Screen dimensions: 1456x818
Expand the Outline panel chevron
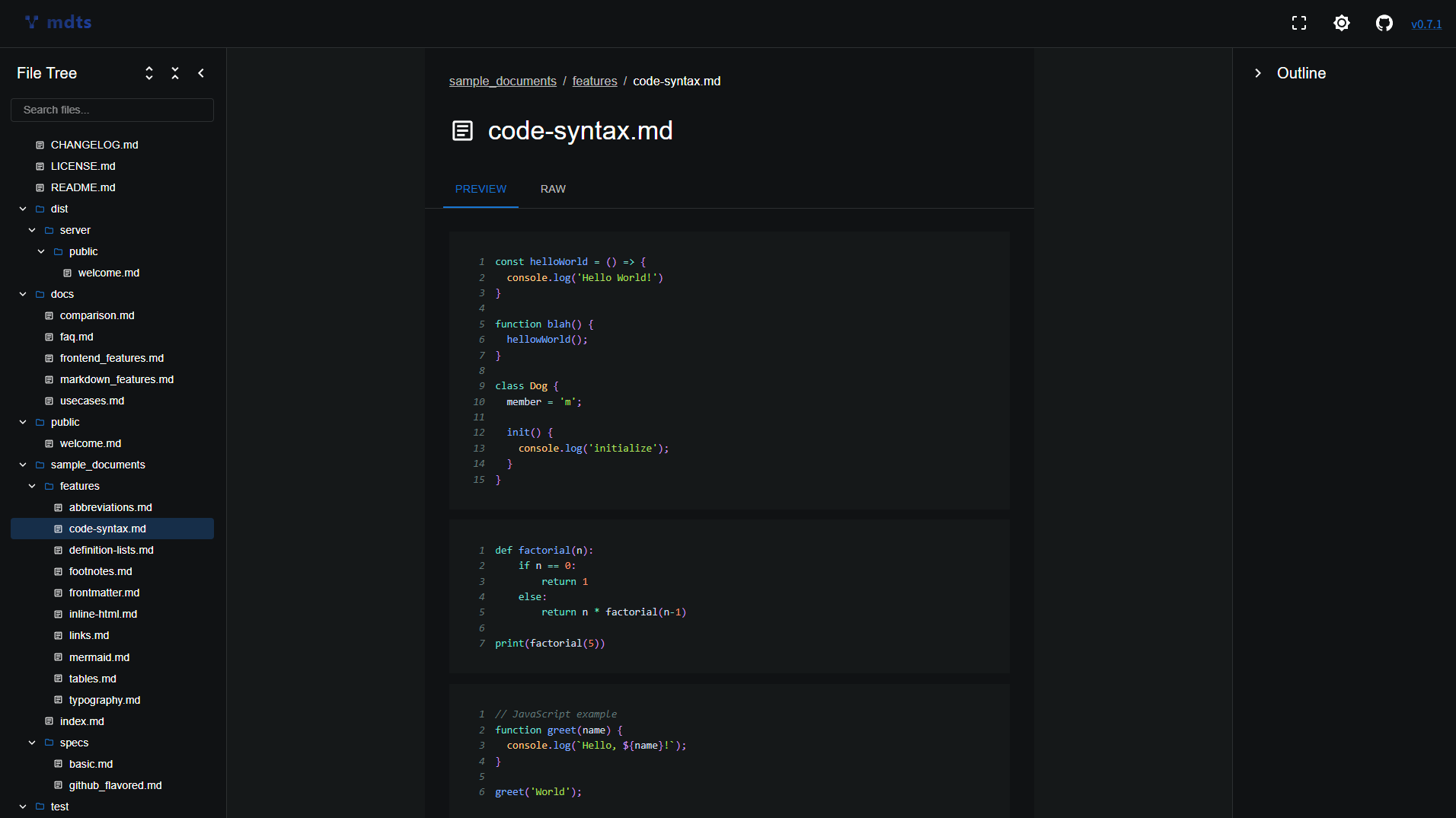pyautogui.click(x=1258, y=73)
